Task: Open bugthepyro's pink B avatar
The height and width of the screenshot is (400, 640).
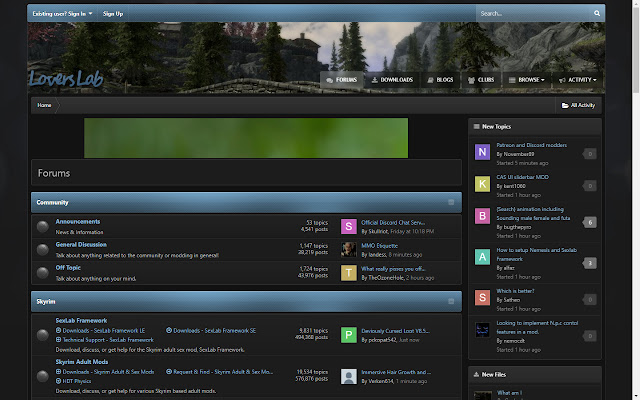Action: (x=482, y=216)
